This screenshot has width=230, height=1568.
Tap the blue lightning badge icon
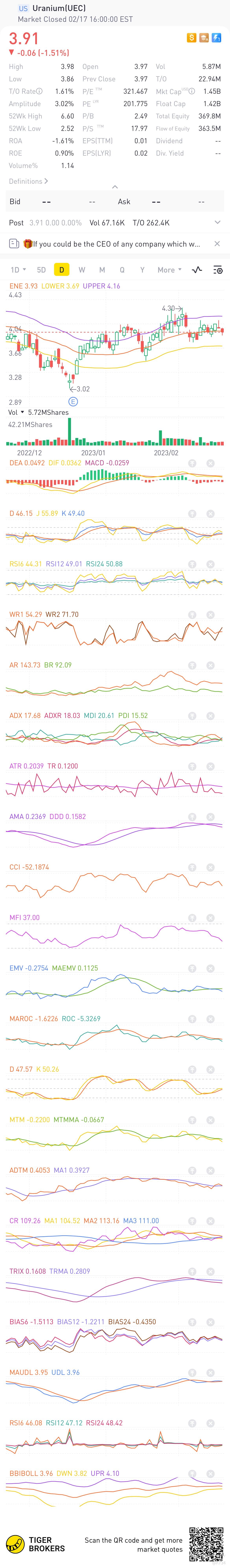tap(217, 38)
